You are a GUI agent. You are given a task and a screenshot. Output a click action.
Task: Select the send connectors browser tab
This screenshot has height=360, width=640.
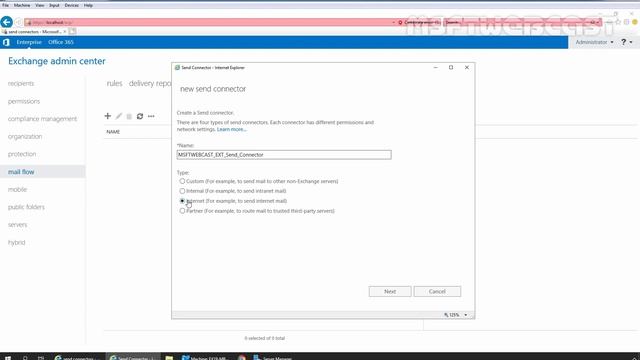click(x=33, y=31)
